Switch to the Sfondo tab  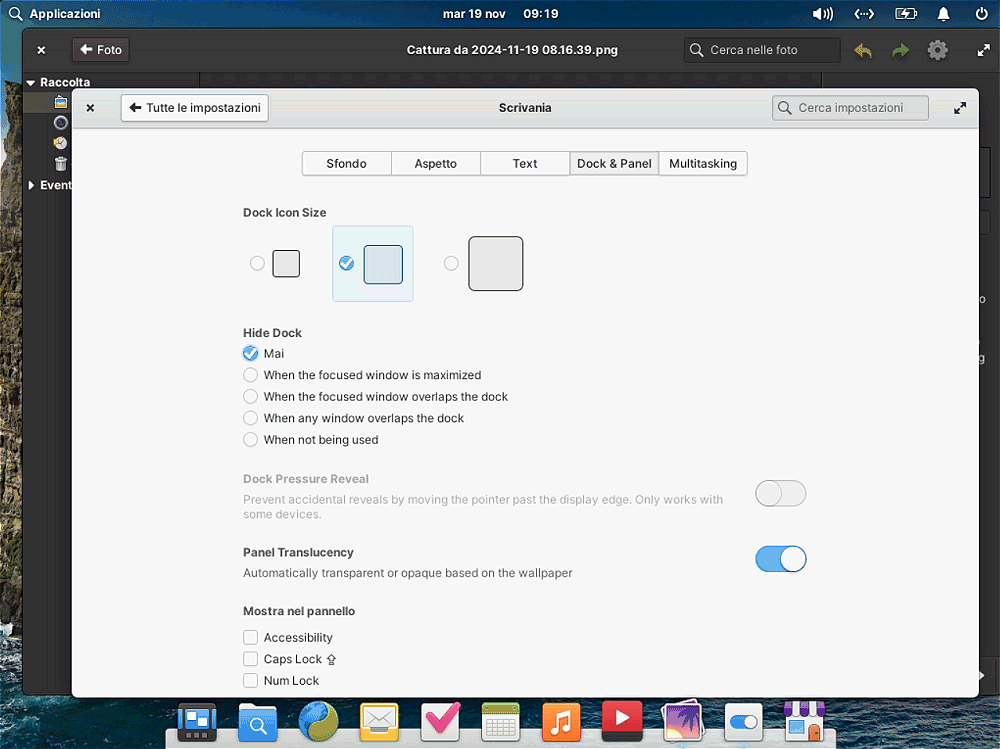(x=346, y=163)
